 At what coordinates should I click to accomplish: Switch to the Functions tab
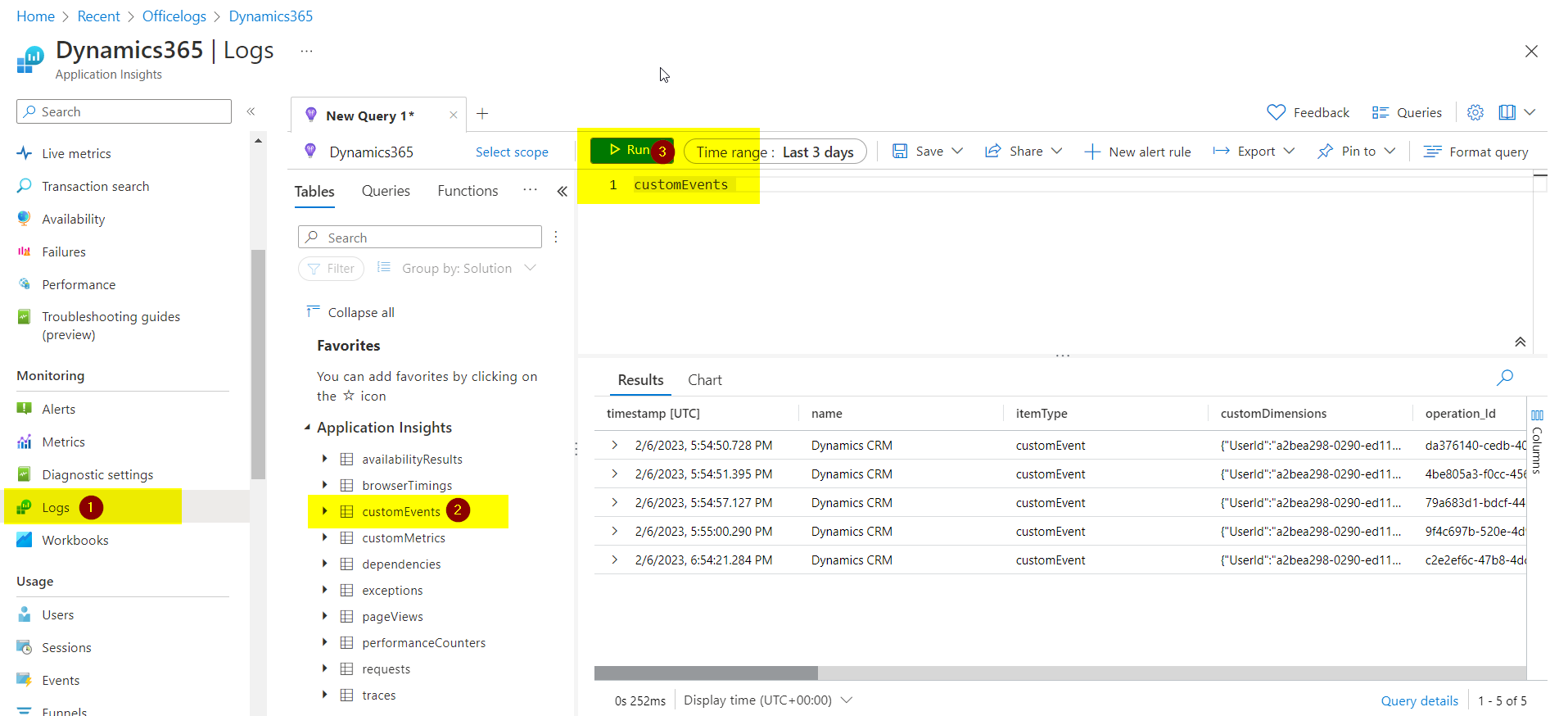pos(468,191)
